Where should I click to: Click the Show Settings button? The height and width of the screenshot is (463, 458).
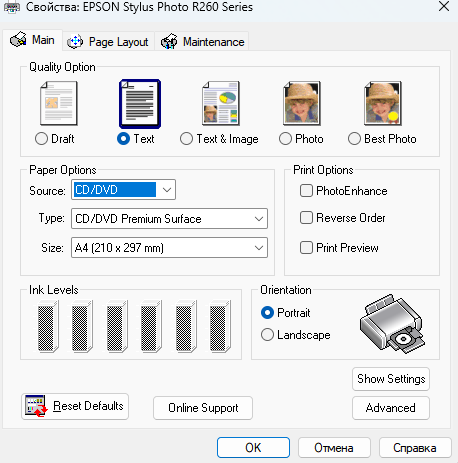point(391,379)
